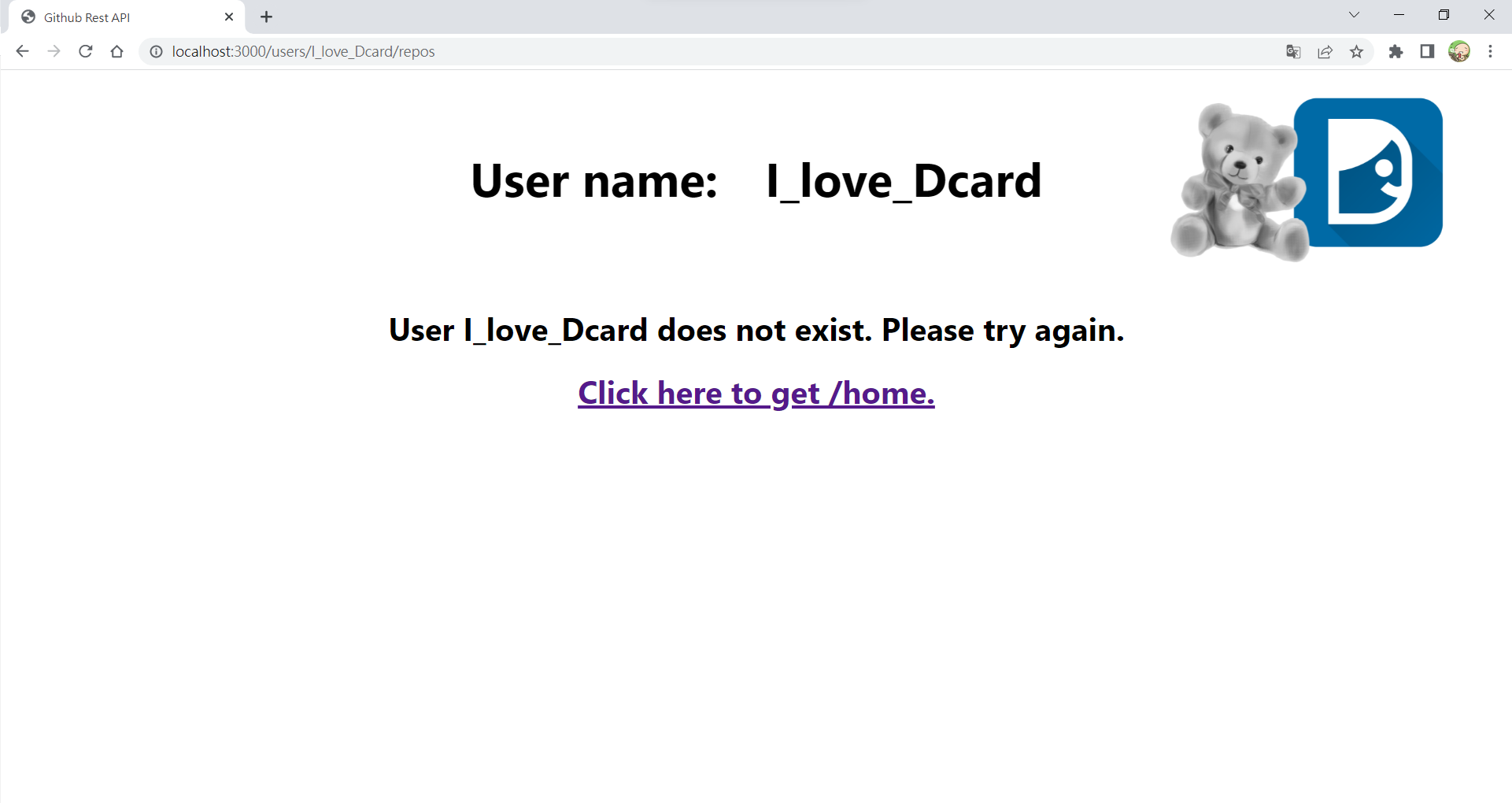Bookmark this page via the star icon

click(1358, 51)
